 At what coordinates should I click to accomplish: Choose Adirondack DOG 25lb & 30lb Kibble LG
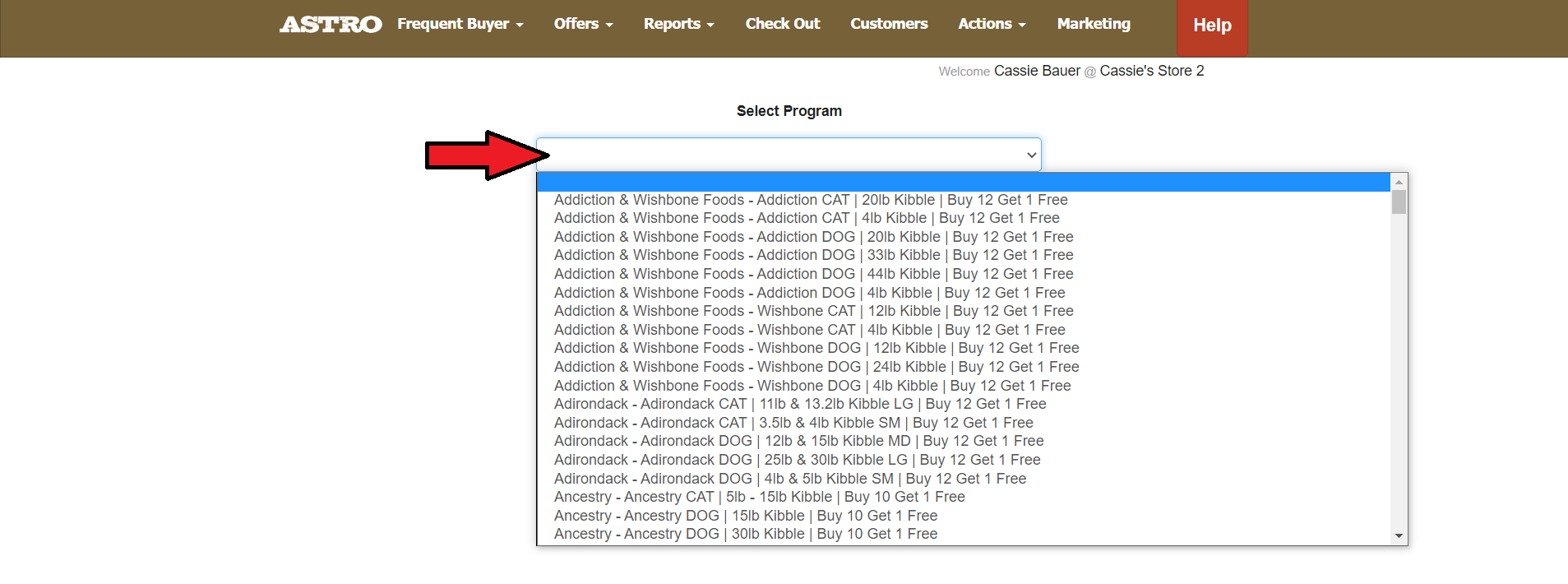(963, 460)
